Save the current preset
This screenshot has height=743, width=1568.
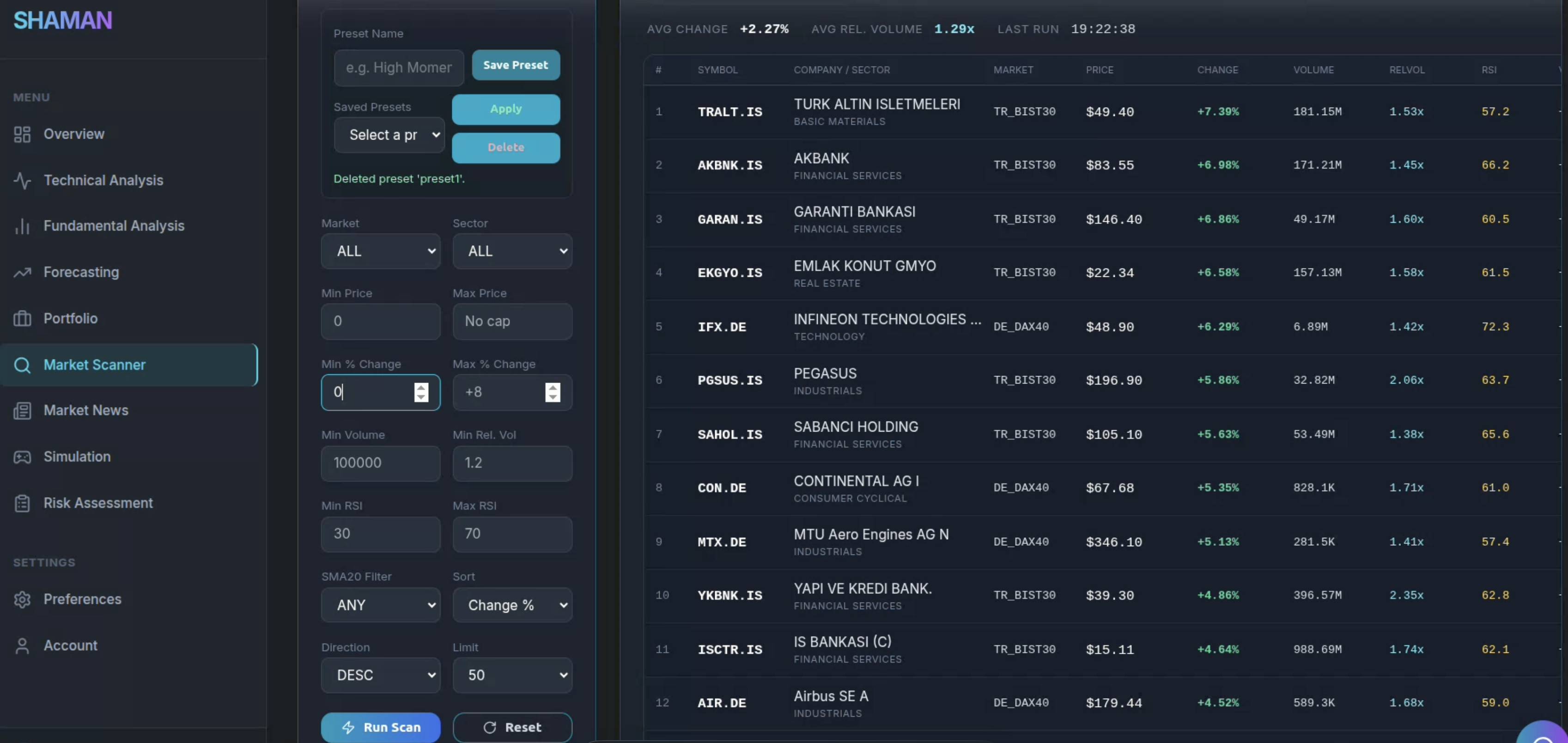tap(516, 65)
